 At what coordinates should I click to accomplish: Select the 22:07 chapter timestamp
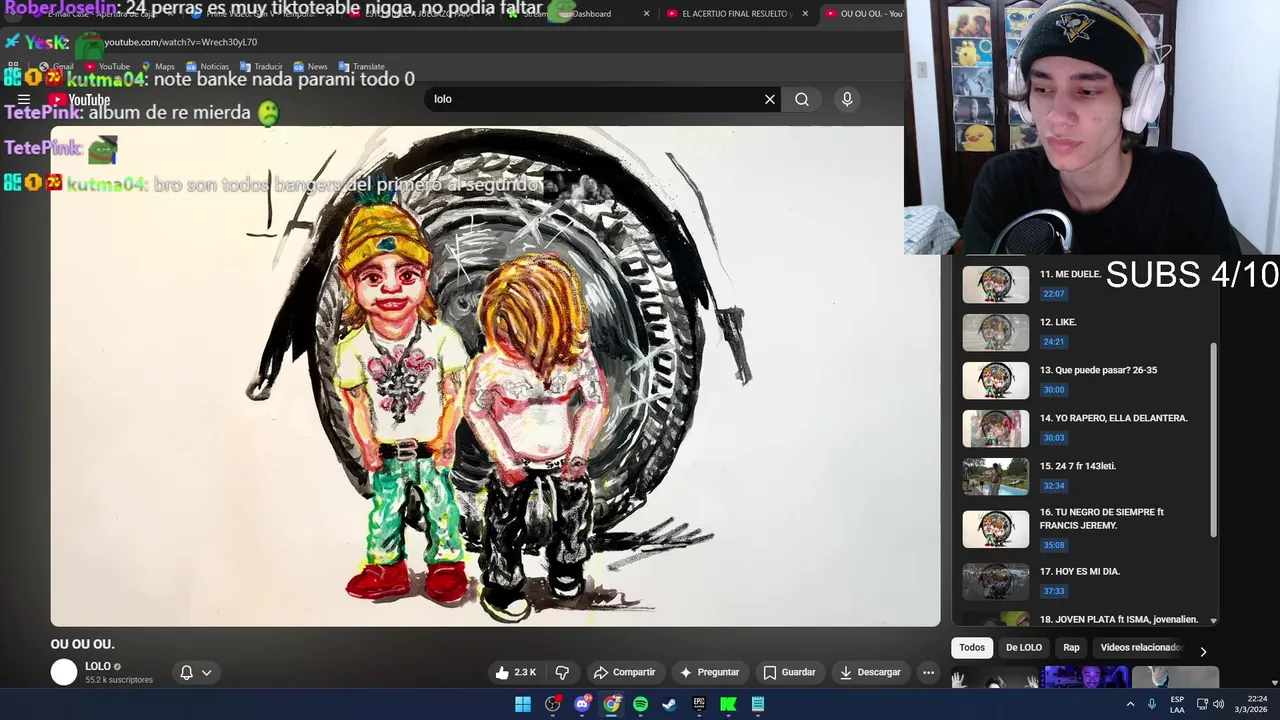(1054, 294)
